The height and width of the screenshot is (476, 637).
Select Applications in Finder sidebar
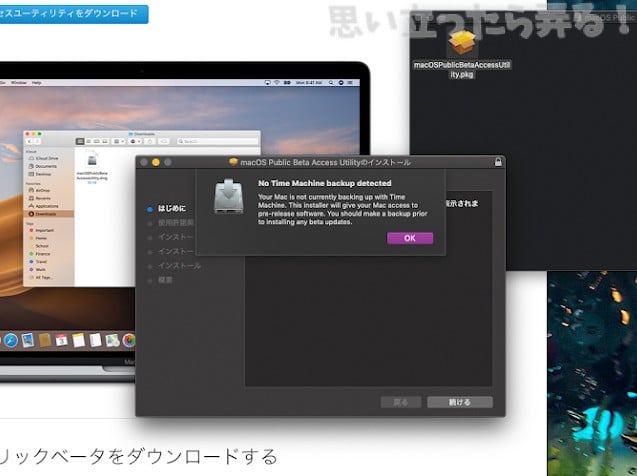tap(43, 206)
